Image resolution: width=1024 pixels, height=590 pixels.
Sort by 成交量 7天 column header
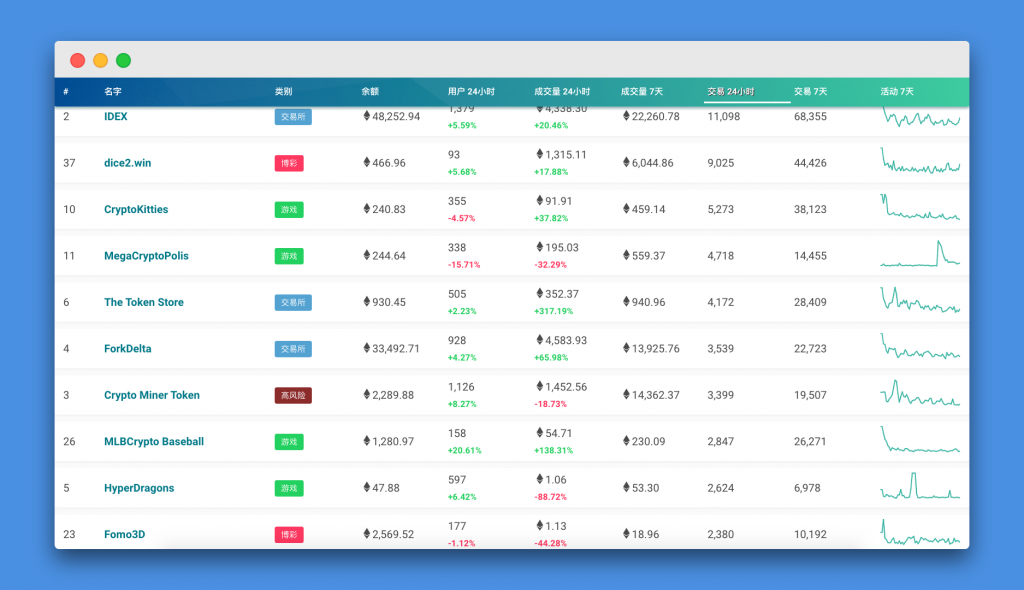point(641,91)
